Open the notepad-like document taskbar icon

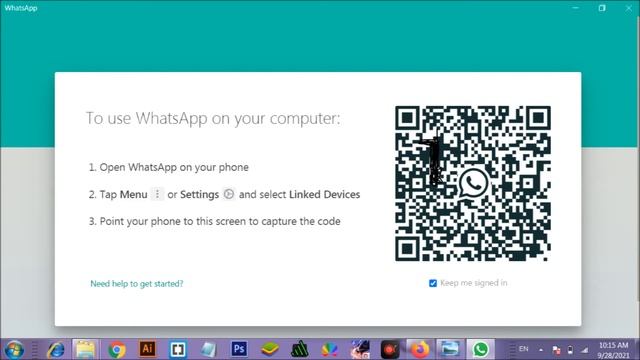(208, 350)
